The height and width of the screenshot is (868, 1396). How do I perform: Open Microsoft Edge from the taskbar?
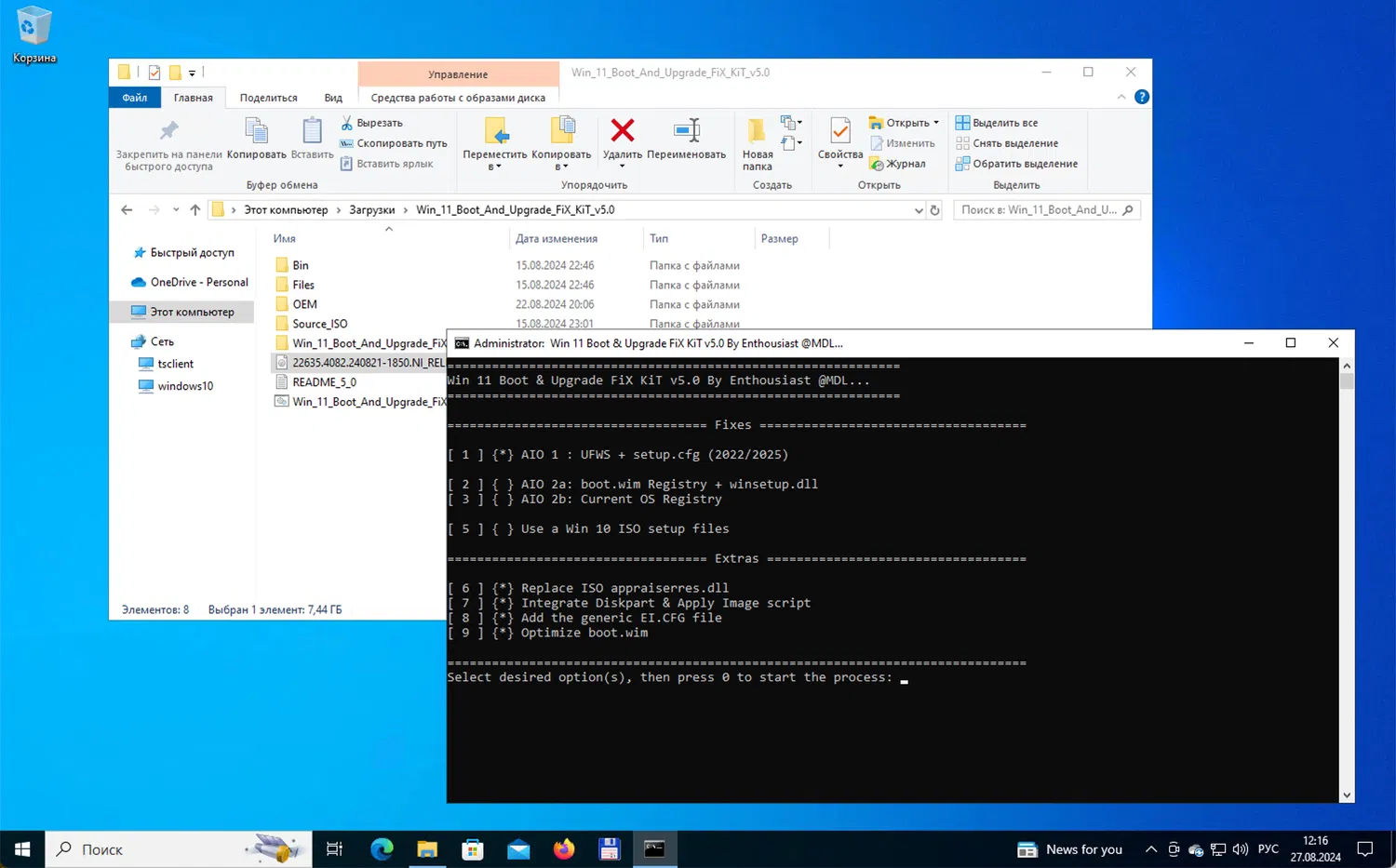tap(382, 848)
